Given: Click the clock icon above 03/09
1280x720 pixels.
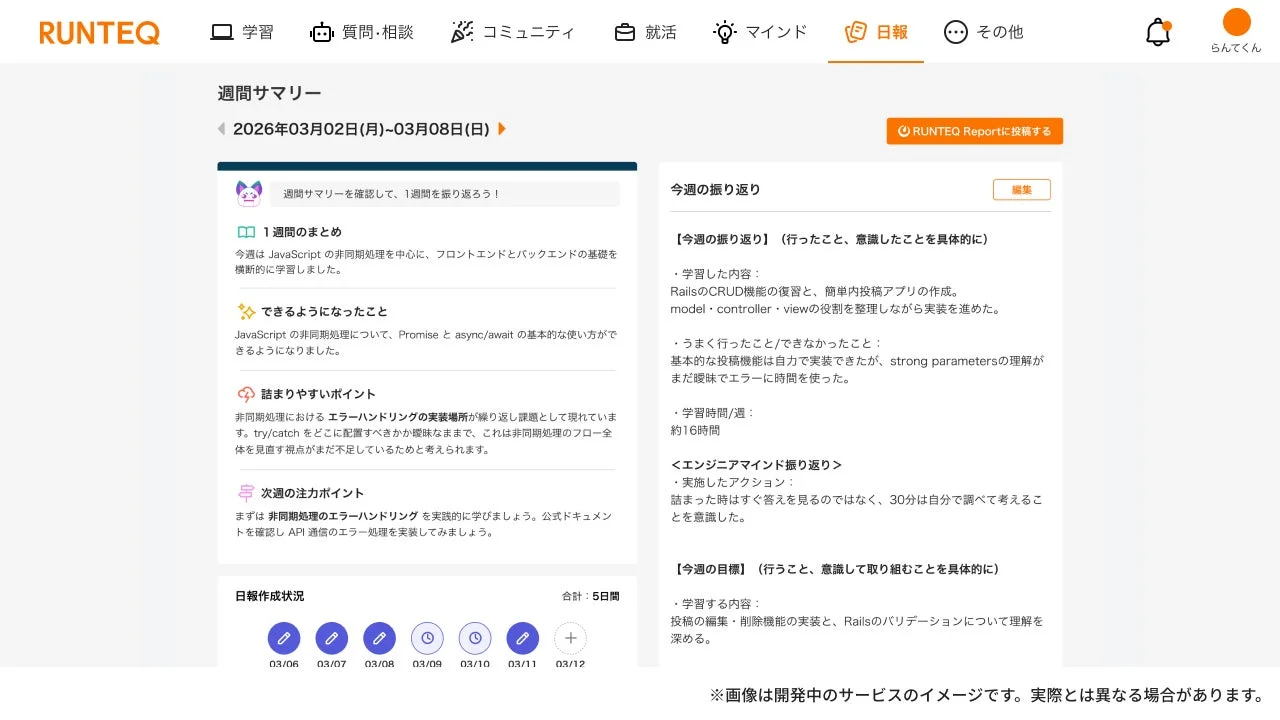Looking at the screenshot, I should tap(427, 638).
